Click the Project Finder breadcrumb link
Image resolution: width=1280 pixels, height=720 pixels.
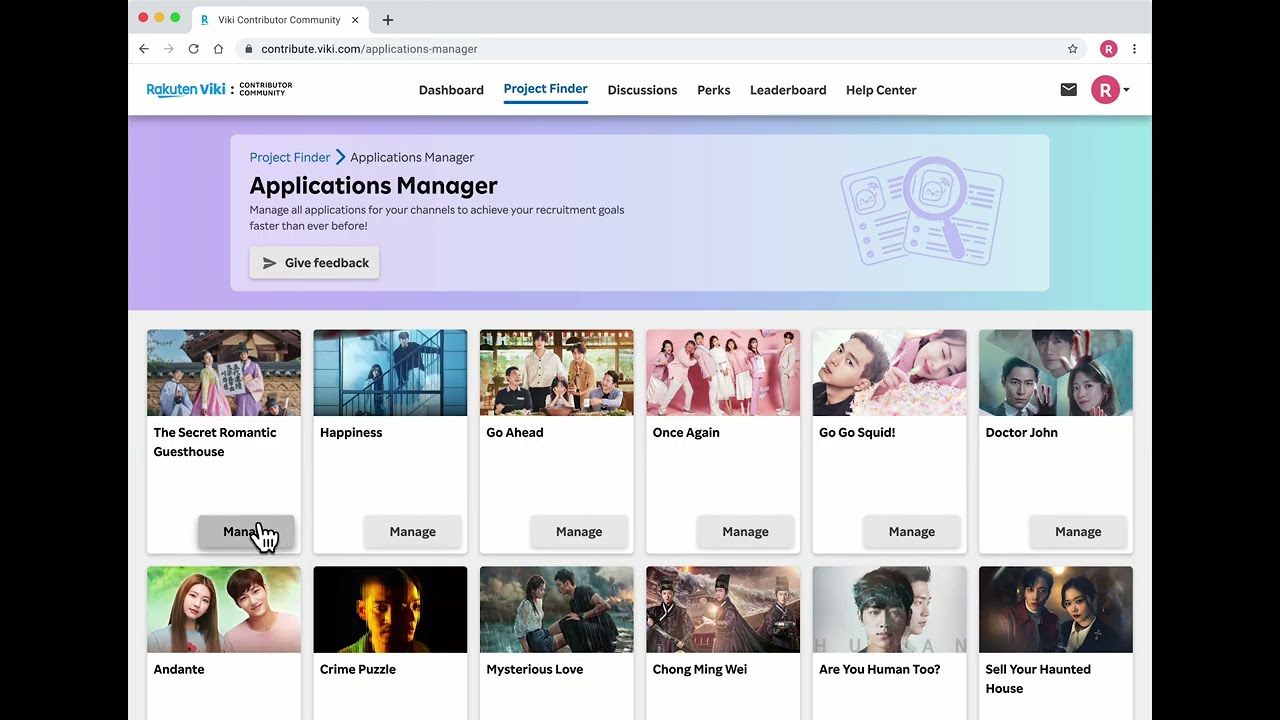pos(290,157)
